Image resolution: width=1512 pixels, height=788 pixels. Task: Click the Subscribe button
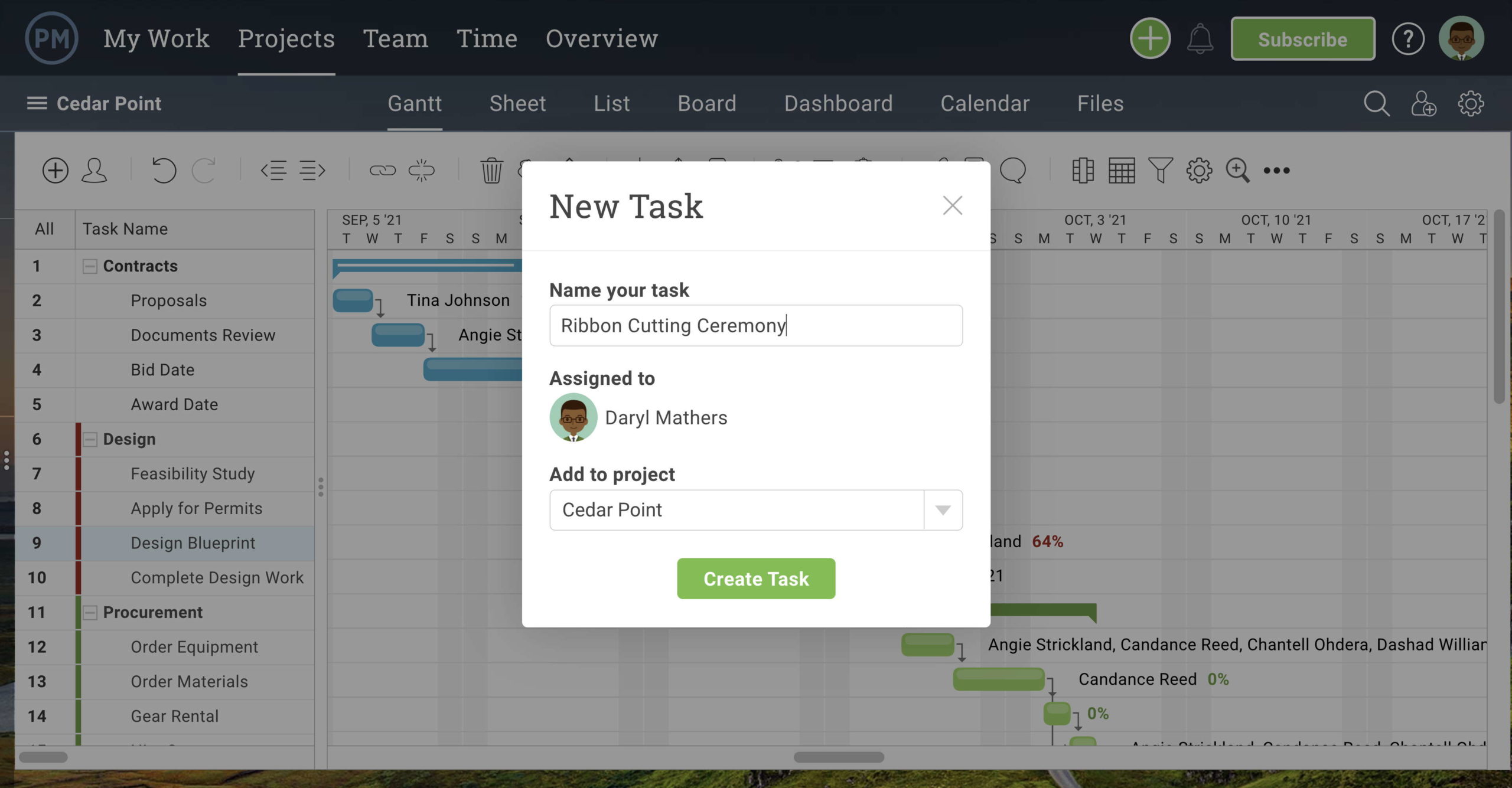pyautogui.click(x=1302, y=39)
